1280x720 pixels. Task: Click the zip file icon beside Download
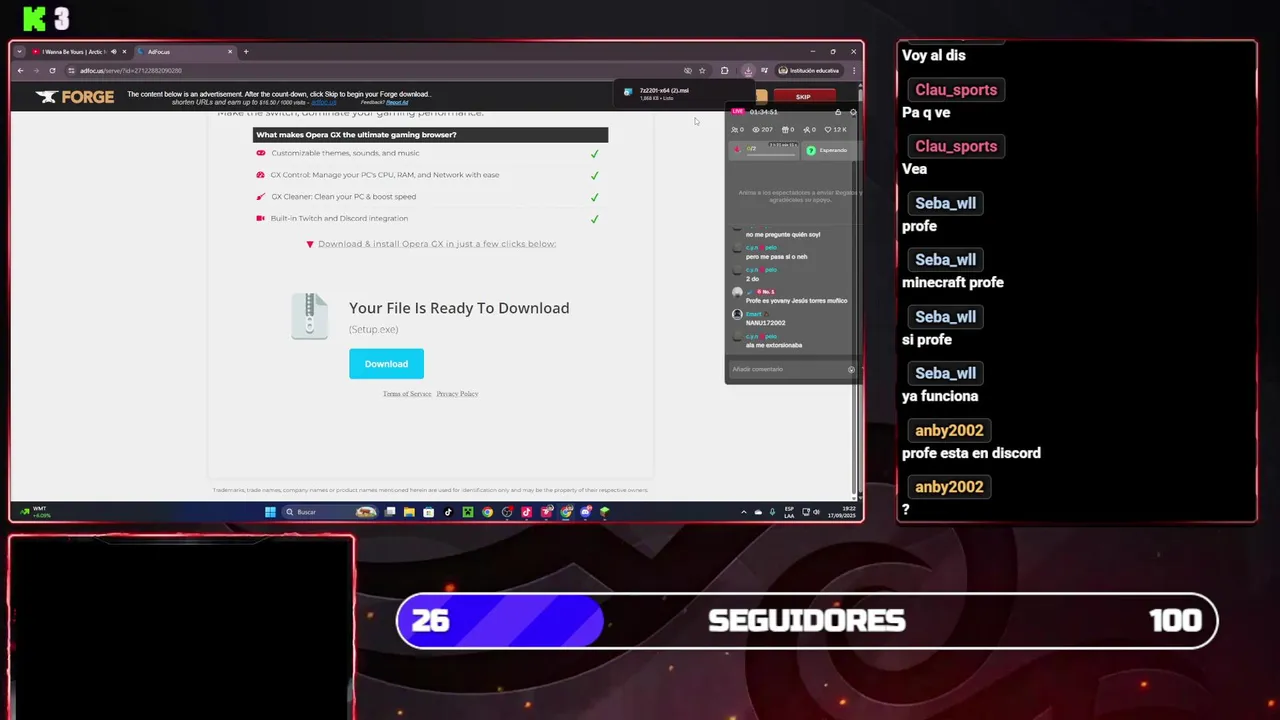[x=310, y=316]
